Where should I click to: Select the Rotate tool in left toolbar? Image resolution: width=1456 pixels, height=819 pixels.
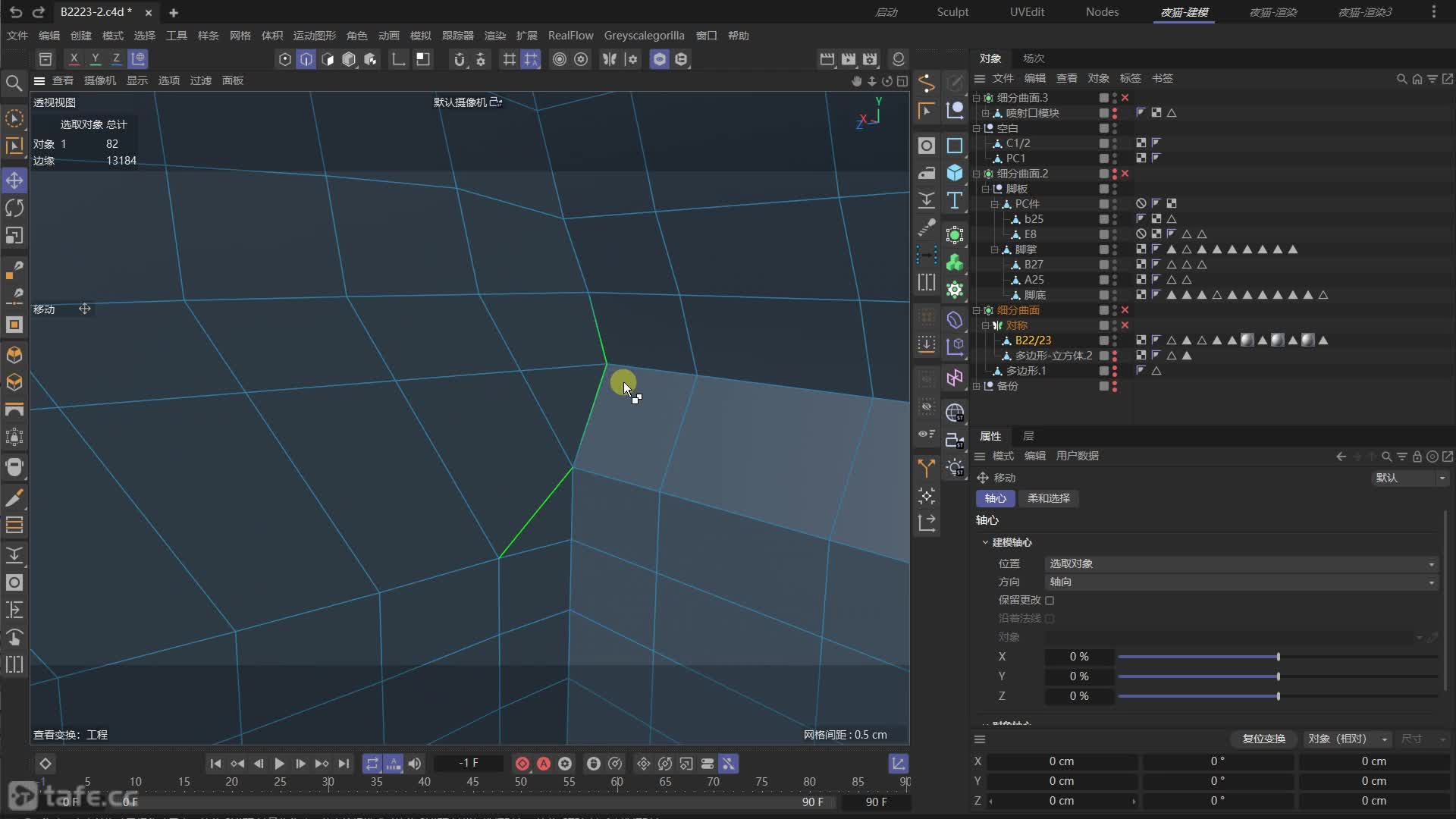tap(14, 208)
